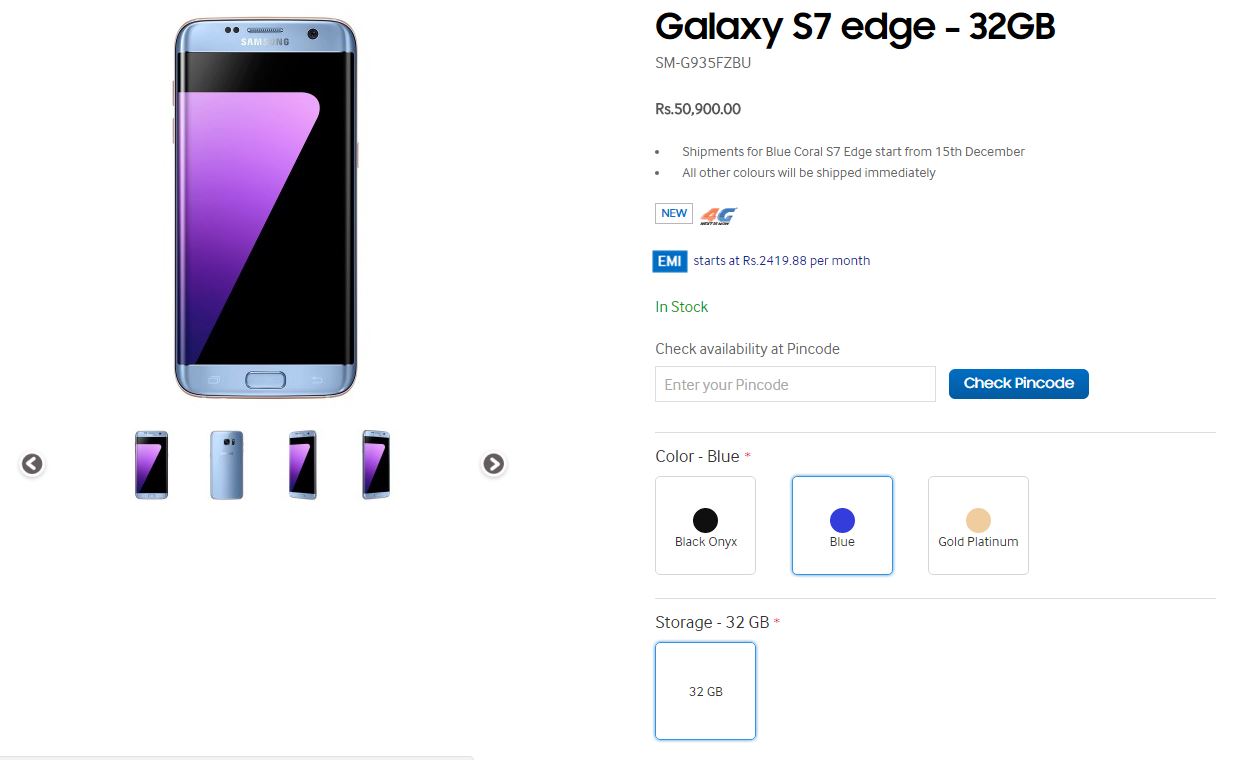Choose the Gold Platinum color option
Image resolution: width=1249 pixels, height=760 pixels.
click(978, 525)
